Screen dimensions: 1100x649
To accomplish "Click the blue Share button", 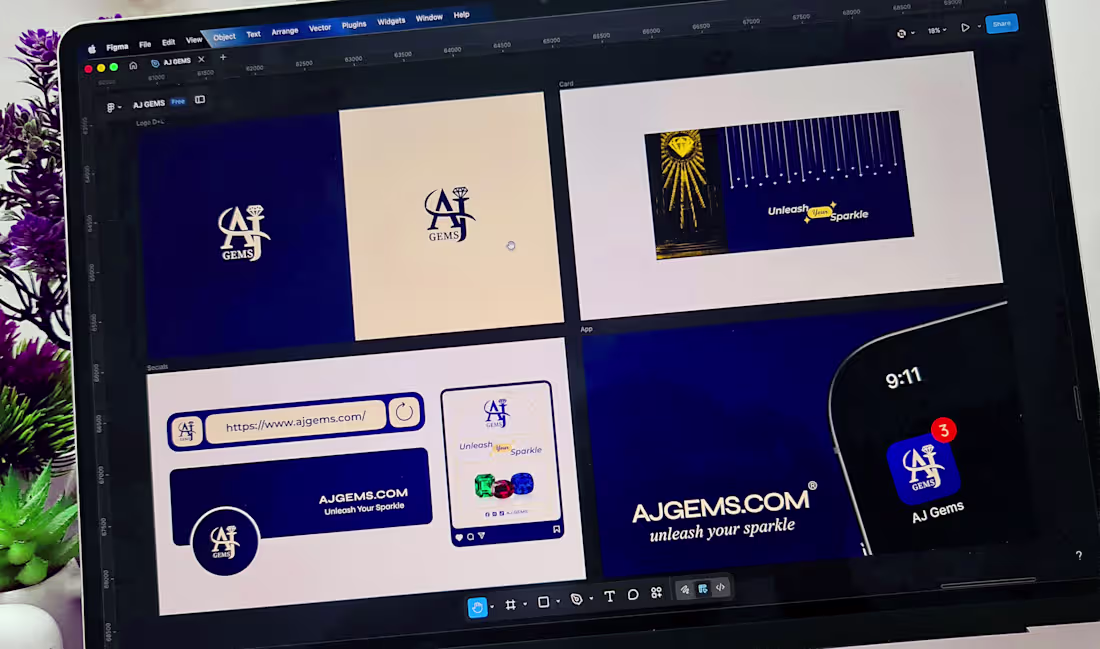I will (1001, 24).
